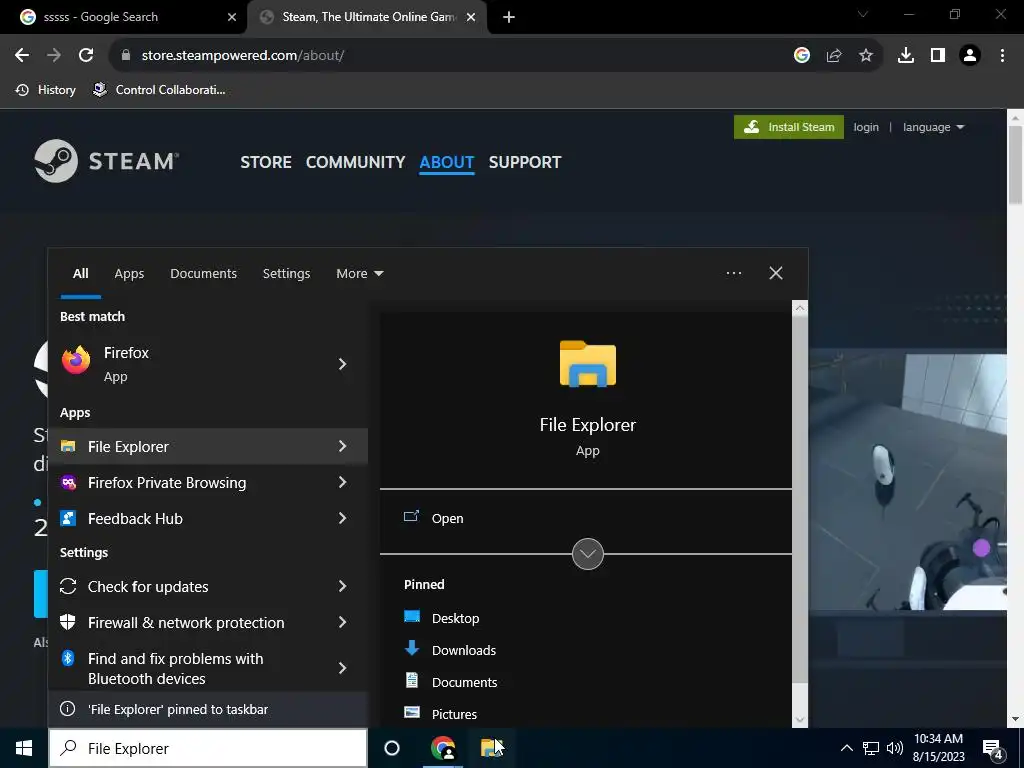Expand Firefox Private Browsing arrow
The height and width of the screenshot is (768, 1024).
[x=342, y=482]
